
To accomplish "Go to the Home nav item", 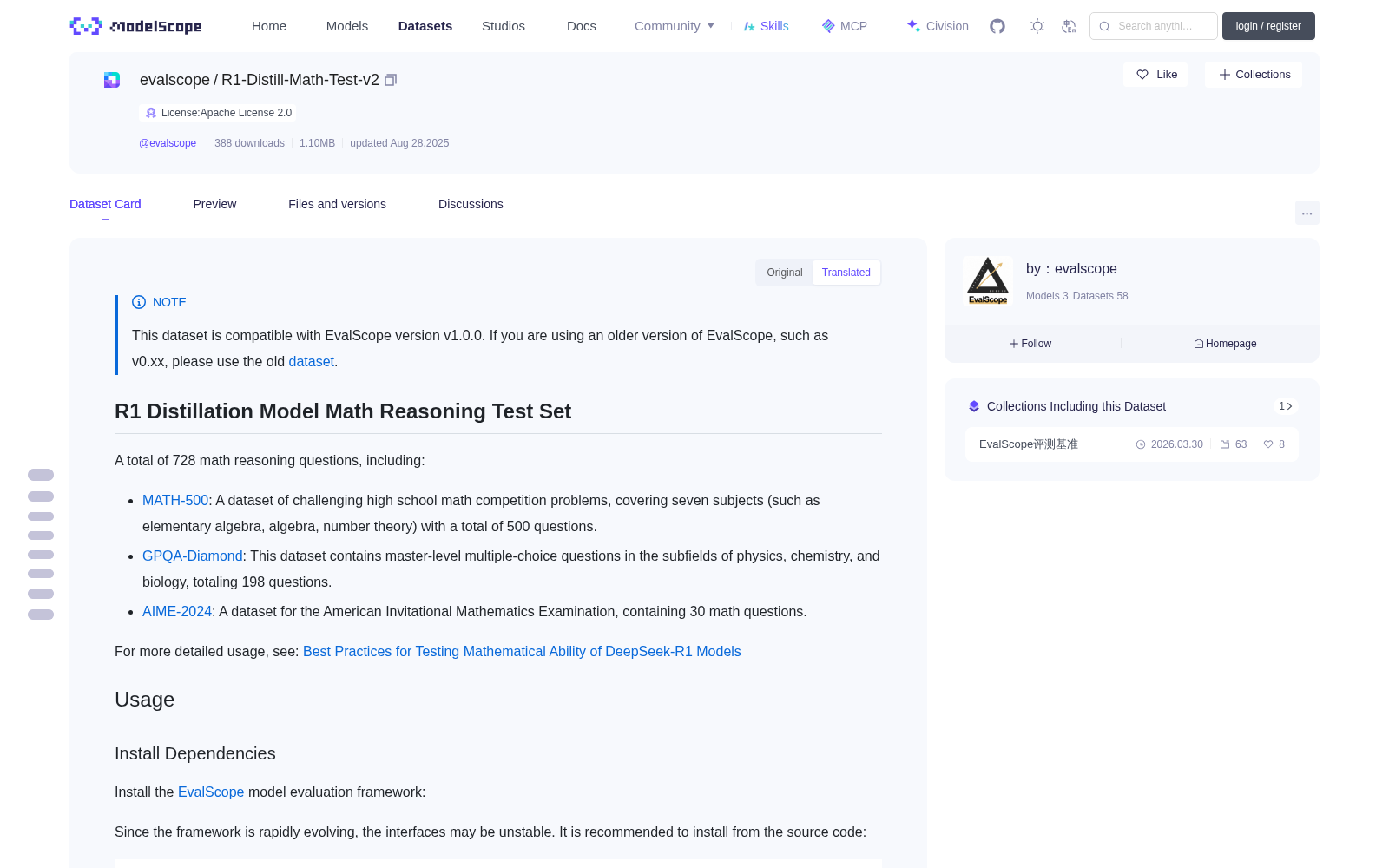I will [269, 26].
